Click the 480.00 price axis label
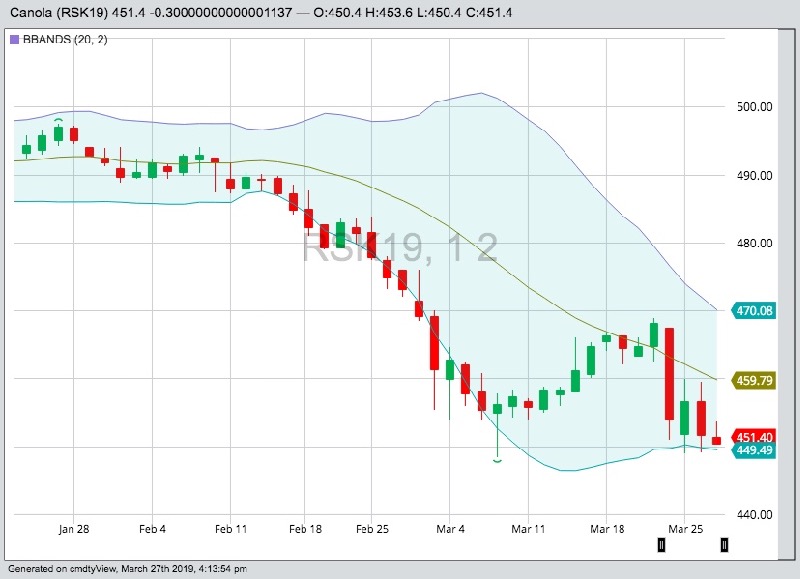800x579 pixels. point(755,243)
